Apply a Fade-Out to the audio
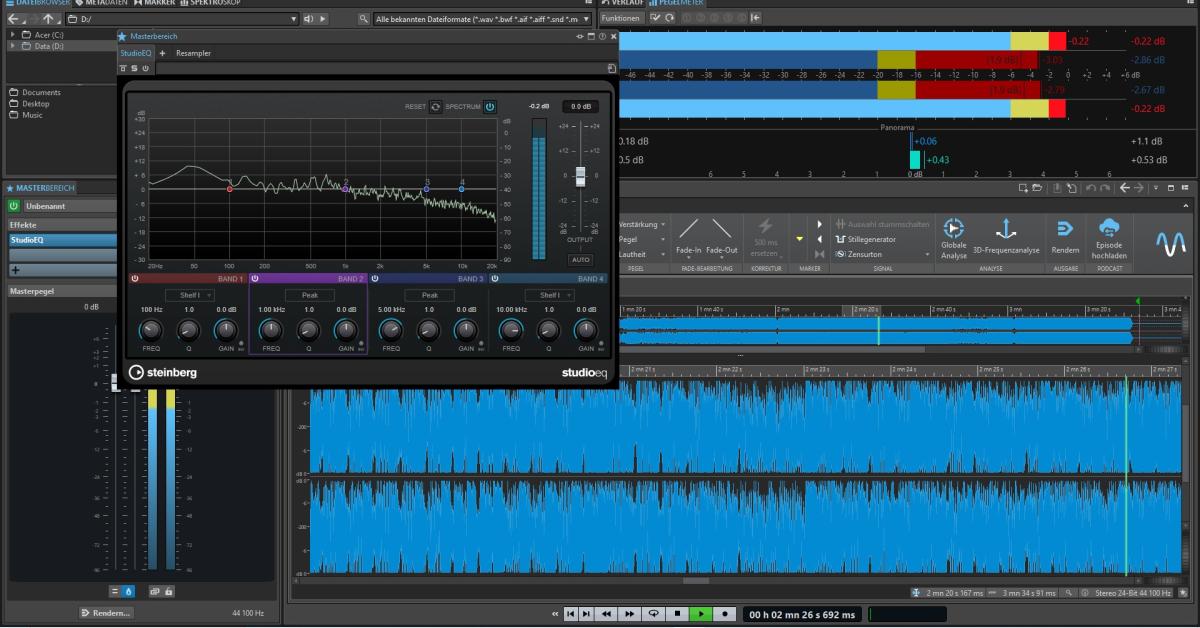The height and width of the screenshot is (628, 1200). pyautogui.click(x=722, y=240)
